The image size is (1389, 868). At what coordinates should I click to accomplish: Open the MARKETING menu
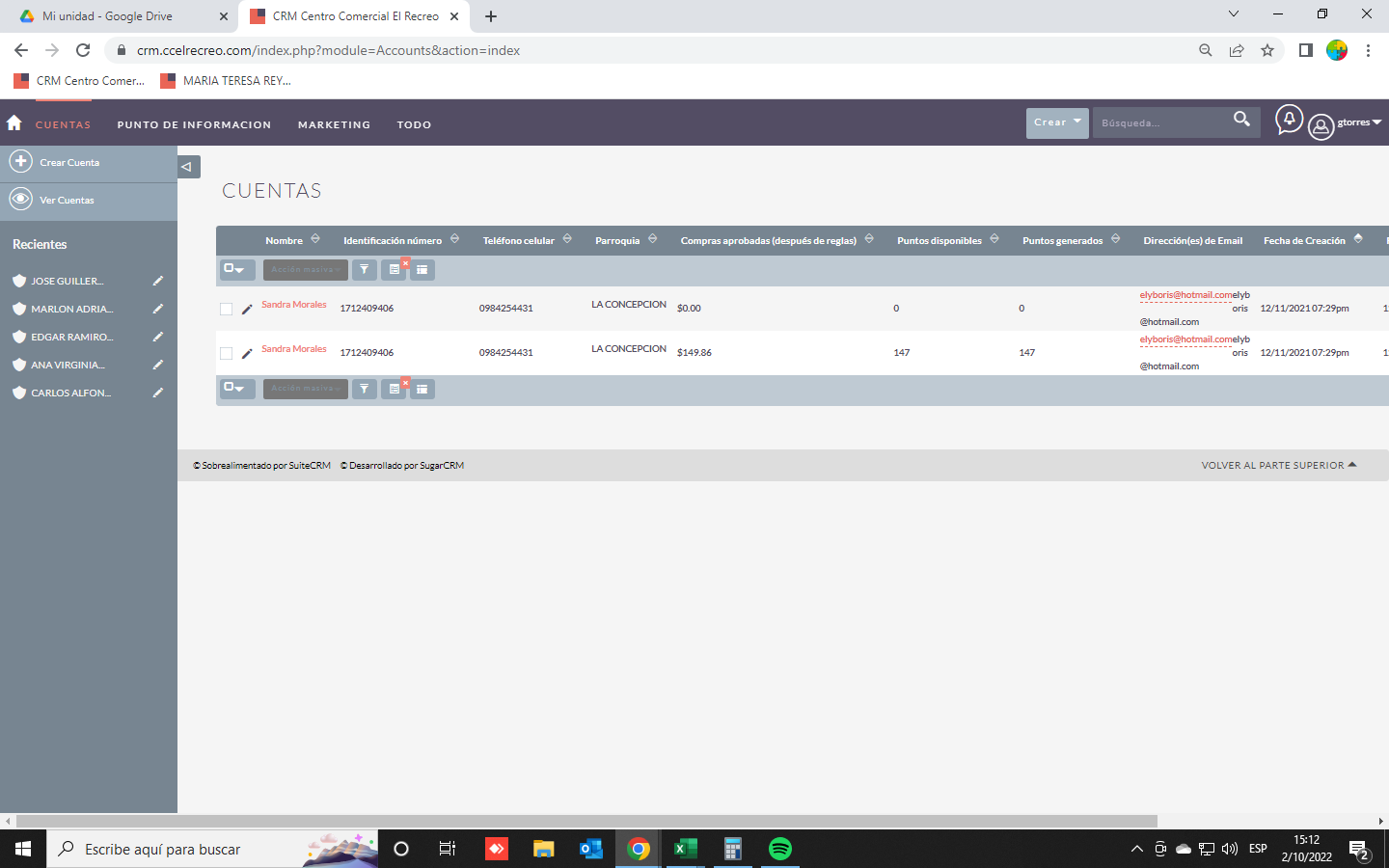[334, 125]
